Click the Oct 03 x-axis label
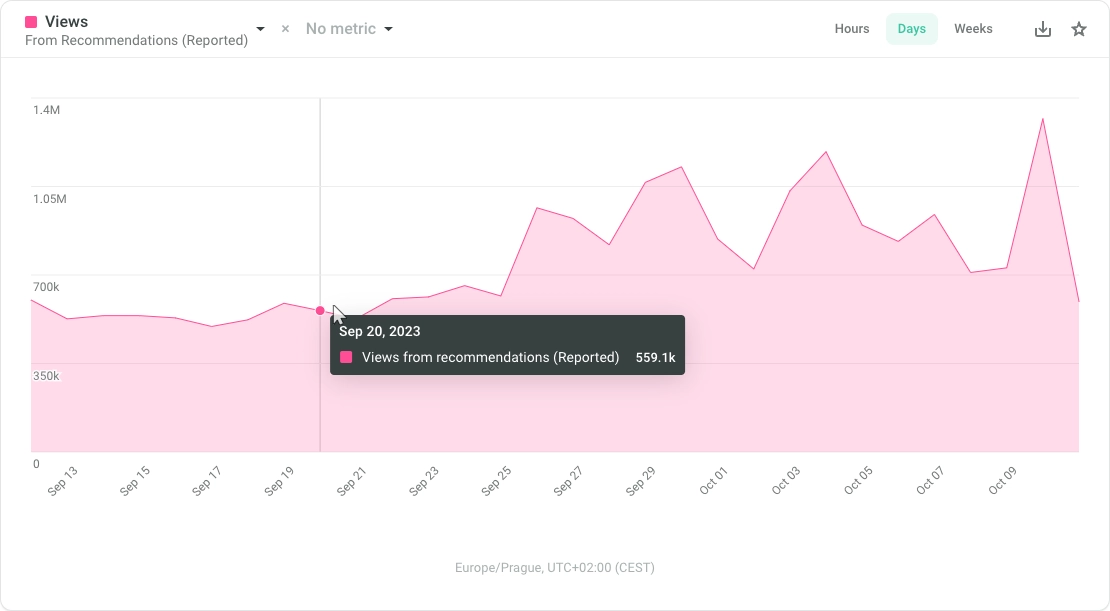Screen dimensions: 1110x611 [786, 481]
